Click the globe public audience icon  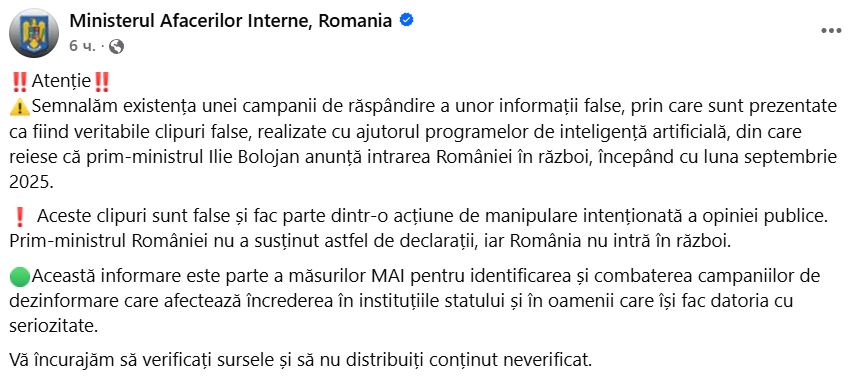[x=116, y=47]
